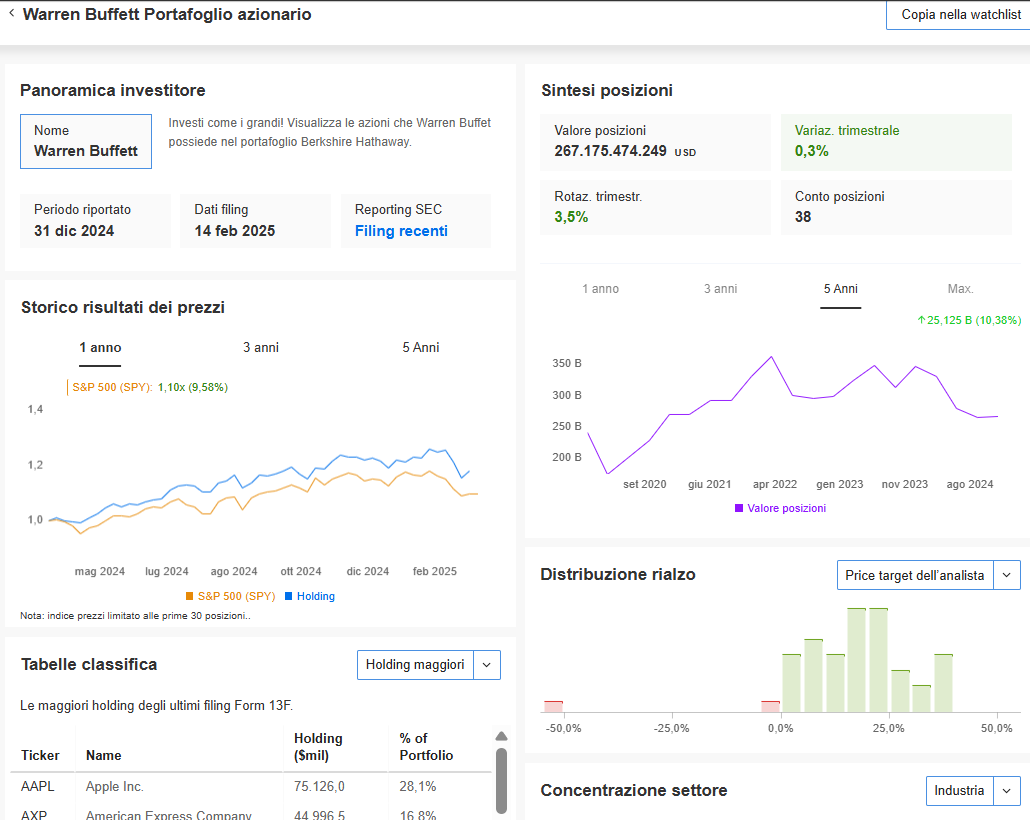Click the Warren Buffett Portafoglio azionario title
1030x820 pixels.
click(167, 14)
